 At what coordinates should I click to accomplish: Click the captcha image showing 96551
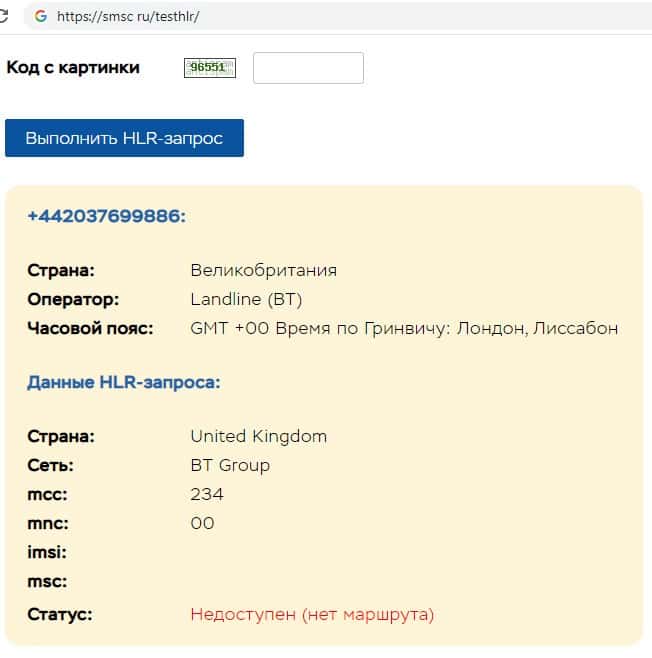coord(210,68)
